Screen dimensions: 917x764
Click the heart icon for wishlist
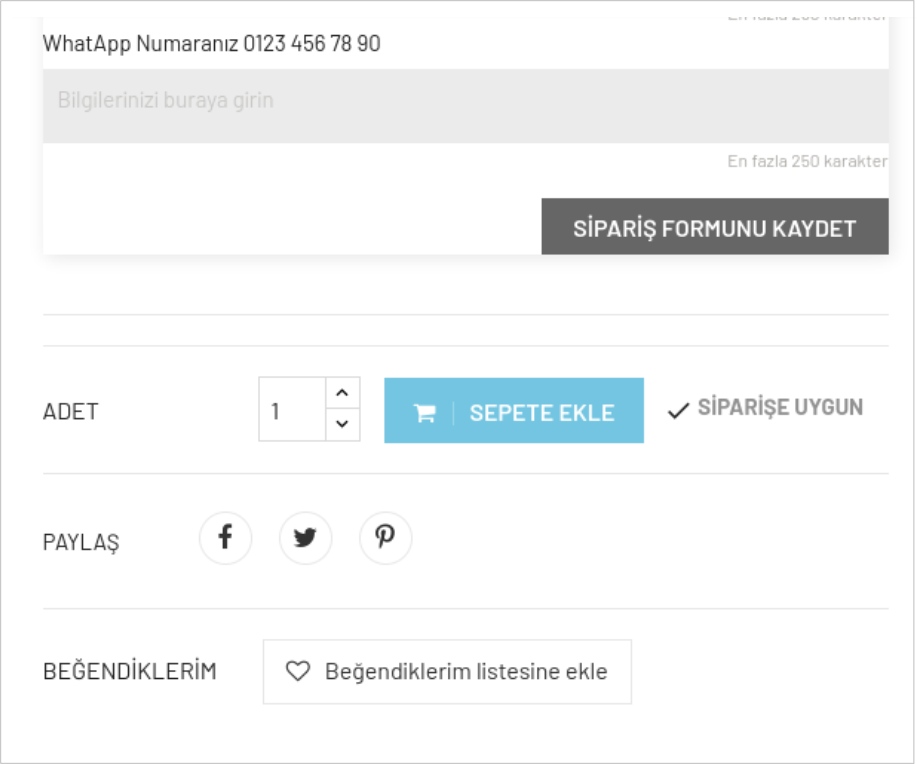coord(298,672)
